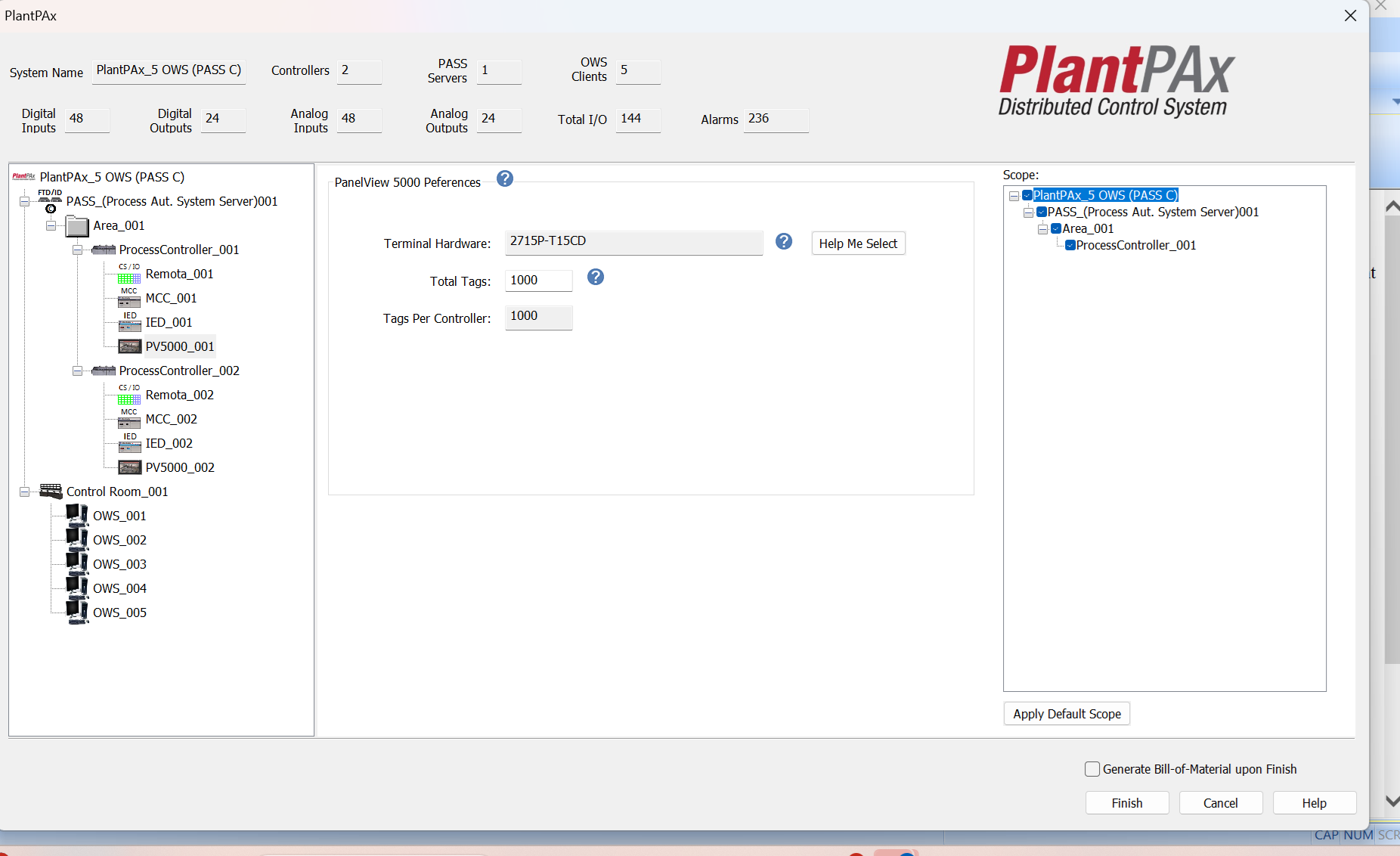This screenshot has height=856, width=1400.
Task: Collapse PASS server in Scope tree
Action: coord(1028,212)
